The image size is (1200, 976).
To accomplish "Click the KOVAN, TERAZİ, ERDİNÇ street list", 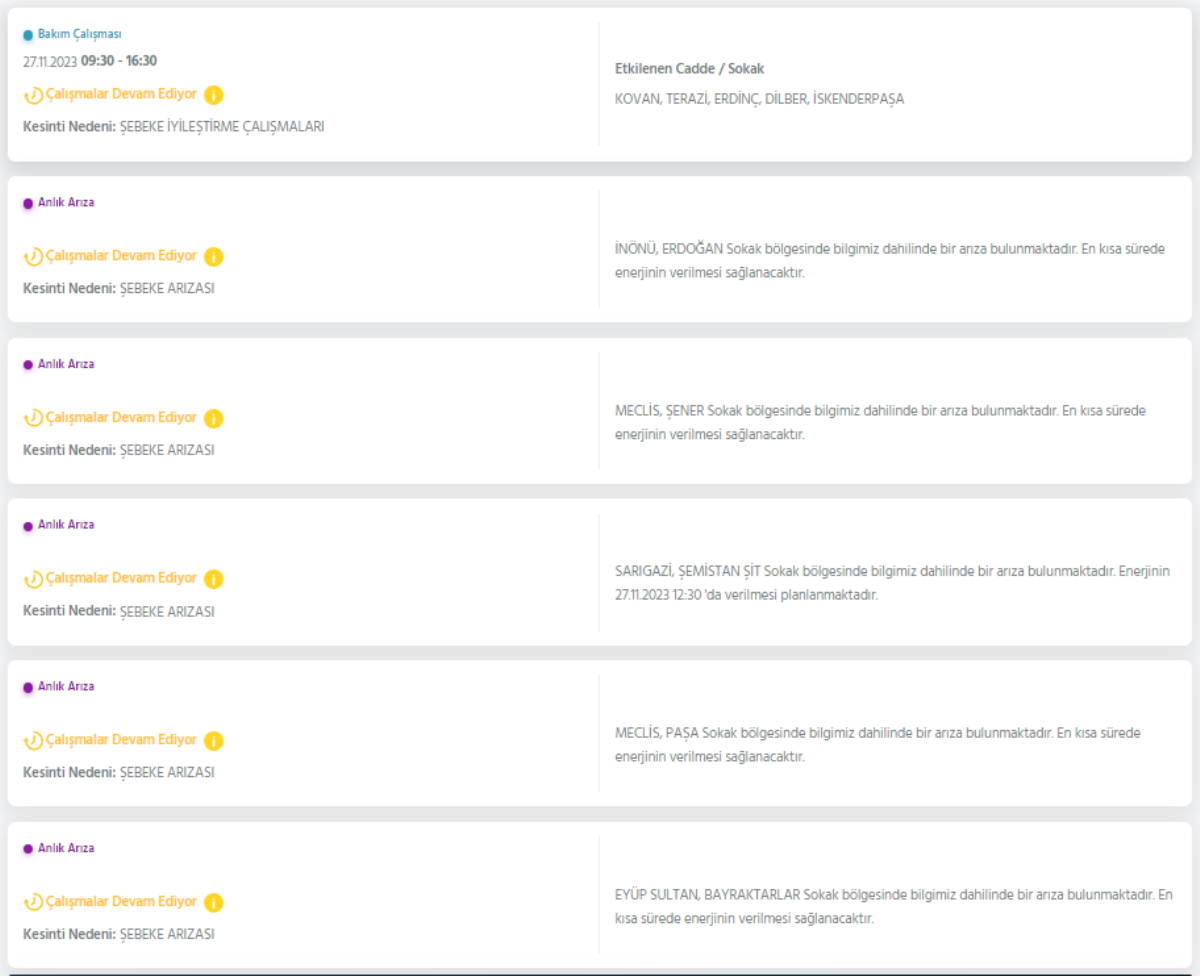I will [759, 99].
